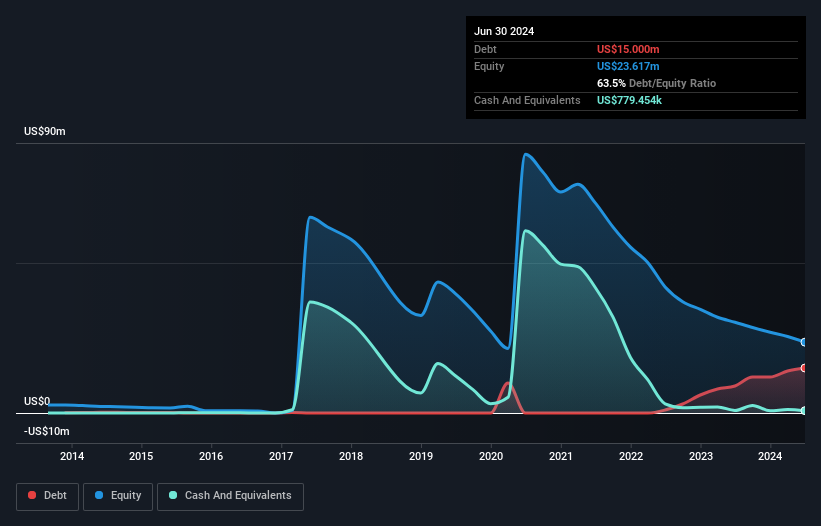Image resolution: width=821 pixels, height=526 pixels.
Task: Click Cash And Equivalents label in tooltip
Action: [527, 100]
